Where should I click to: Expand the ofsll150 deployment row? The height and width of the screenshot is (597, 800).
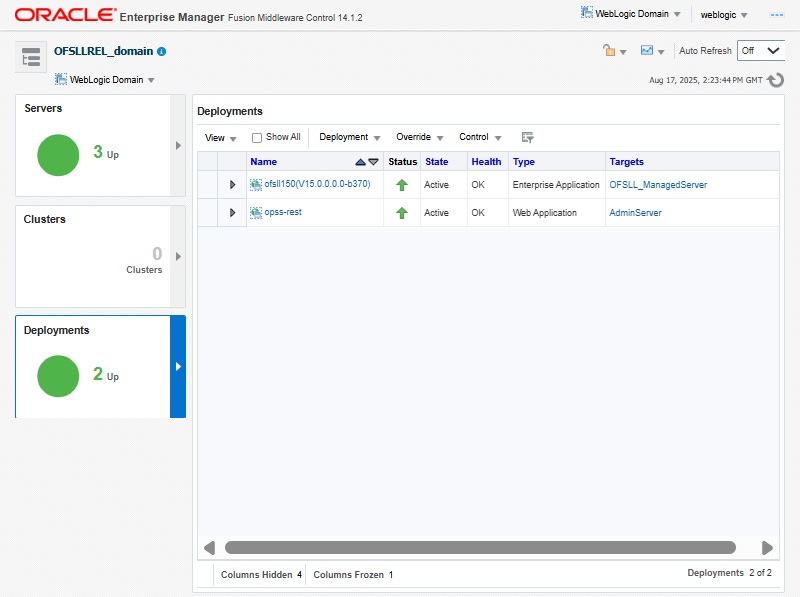tap(232, 185)
